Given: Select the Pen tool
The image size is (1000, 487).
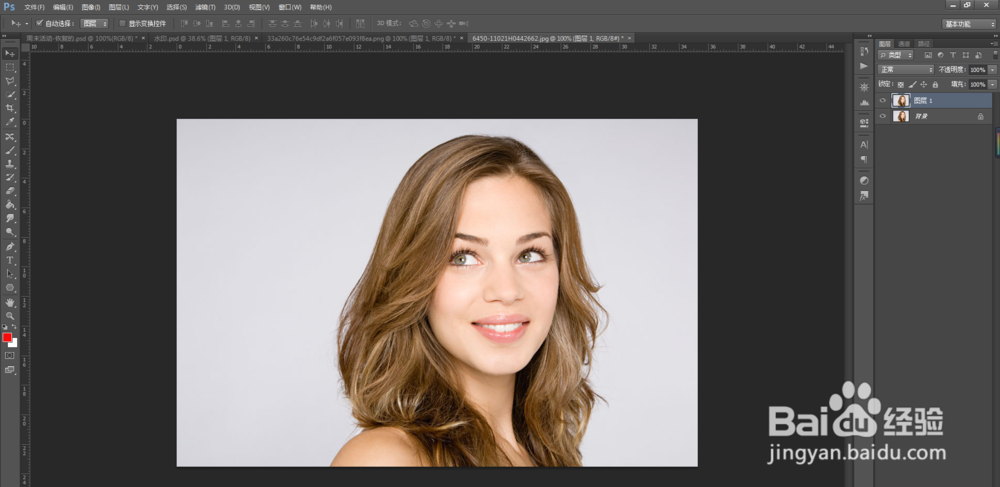Looking at the screenshot, I should click(x=10, y=247).
